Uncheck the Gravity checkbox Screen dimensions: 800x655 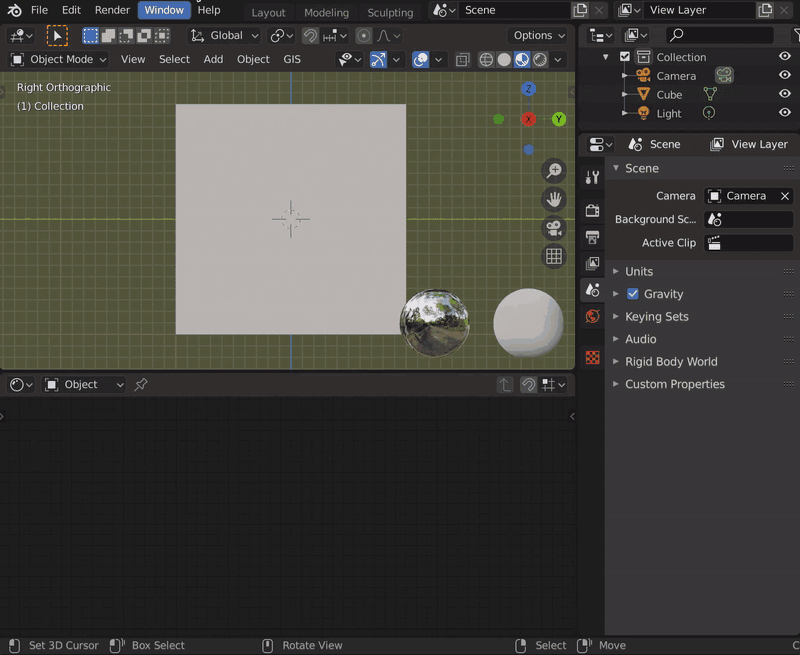(632, 294)
